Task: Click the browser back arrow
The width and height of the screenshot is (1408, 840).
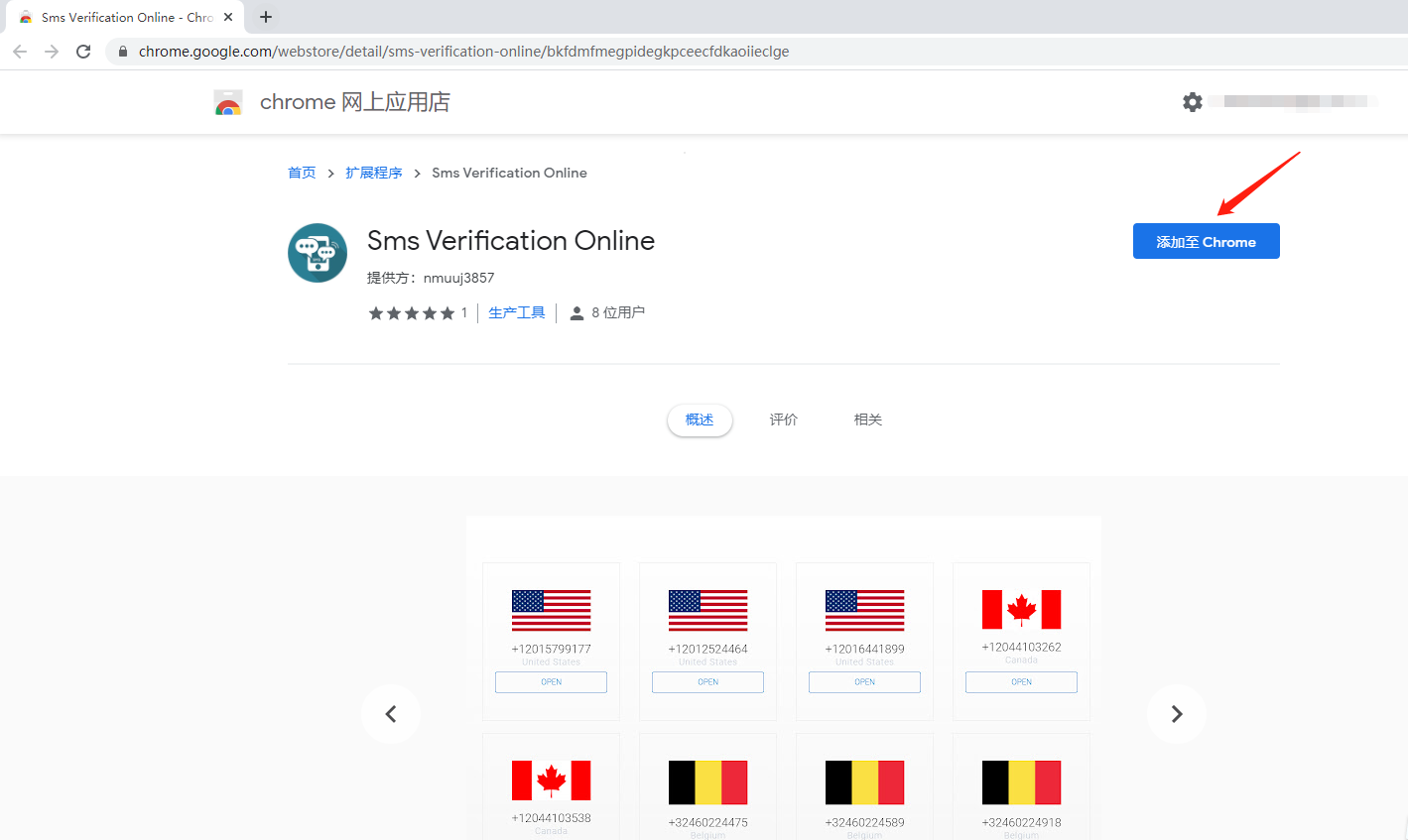Action: 20,52
